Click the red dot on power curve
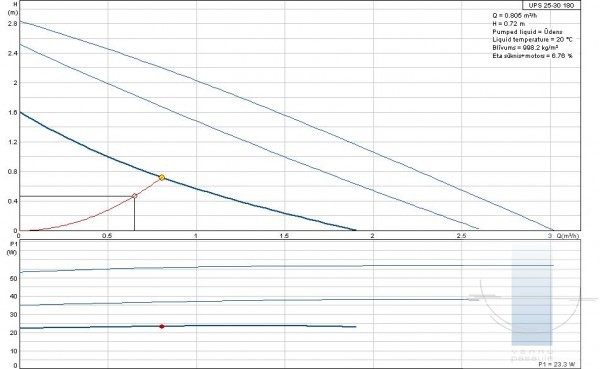Screen dimensions: 600x369 point(162,327)
